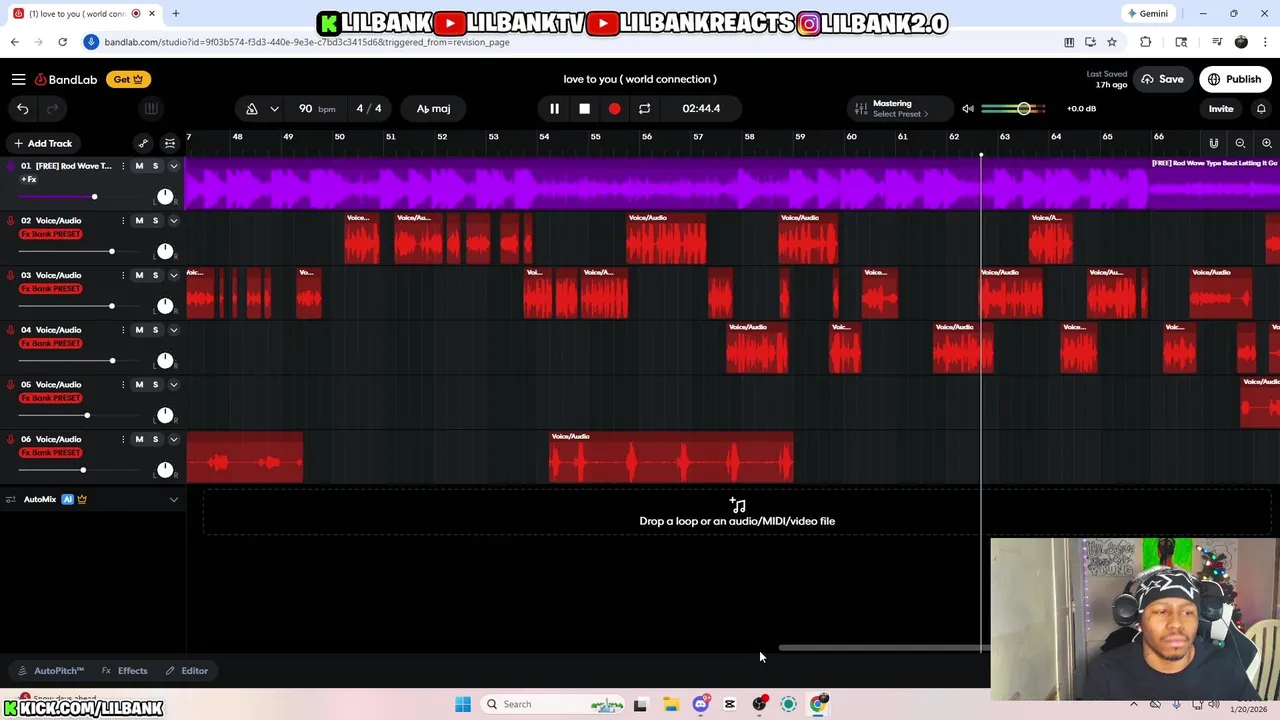The height and width of the screenshot is (720, 1280).
Task: Expand track 05 chevron
Action: [173, 384]
